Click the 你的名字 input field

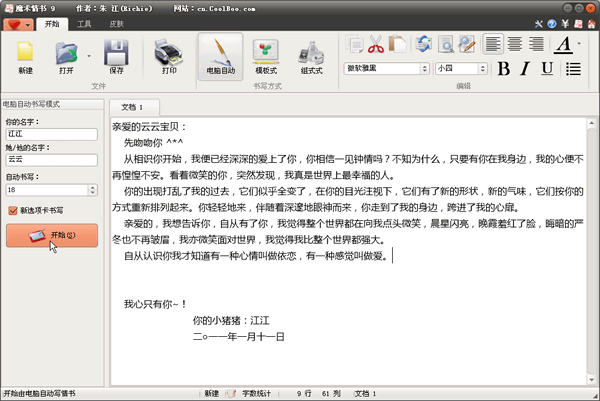pos(51,132)
